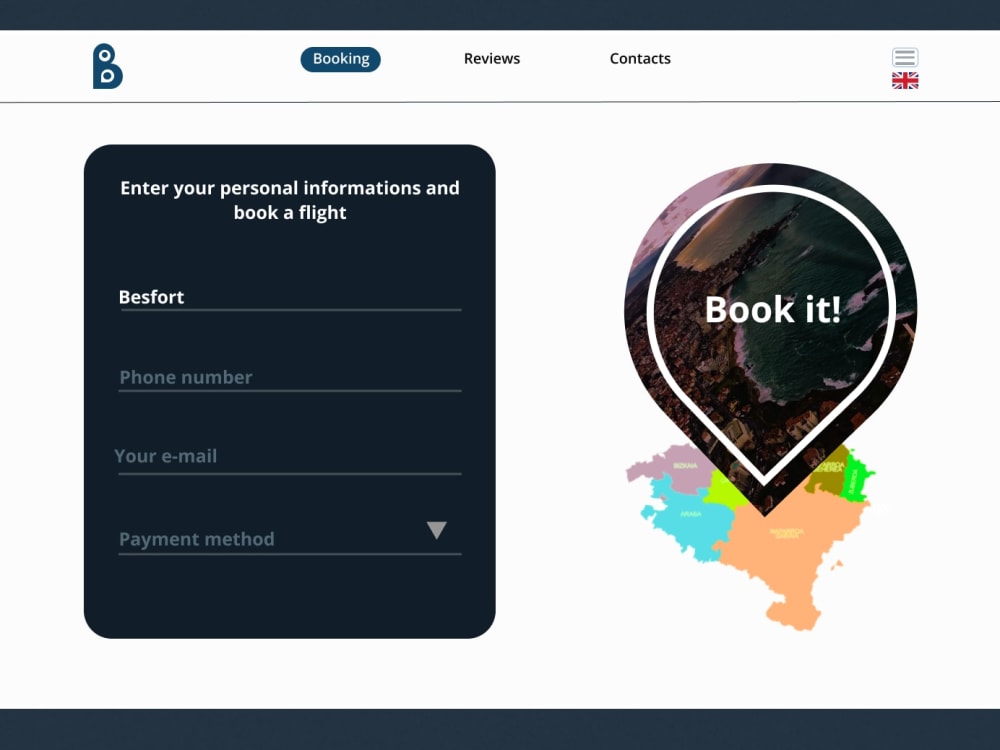Switch language via the British flag icon
Image resolution: width=1000 pixels, height=750 pixels.
(x=905, y=80)
